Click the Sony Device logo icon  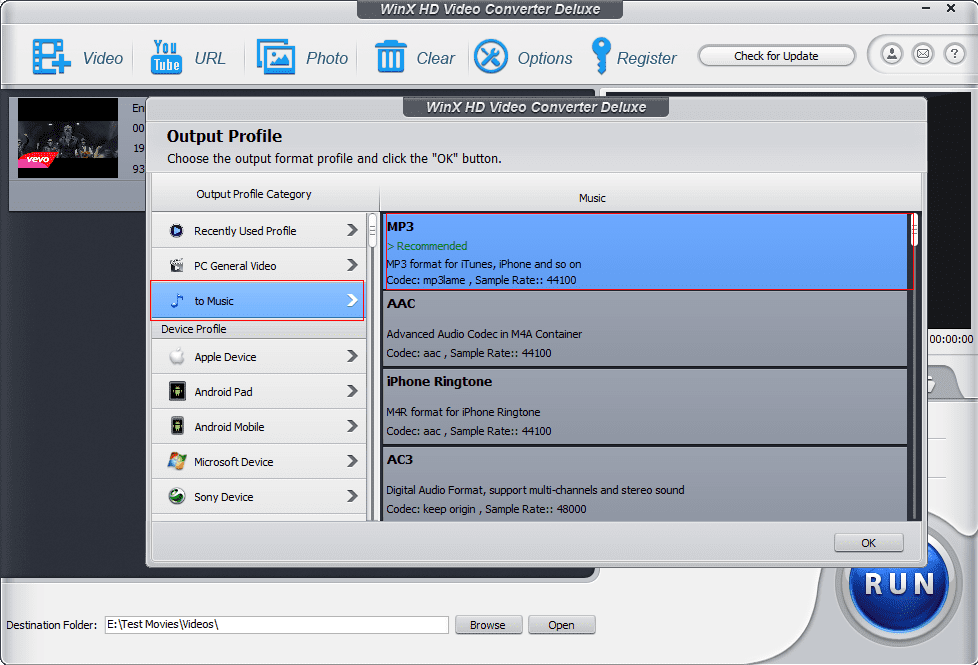(177, 497)
